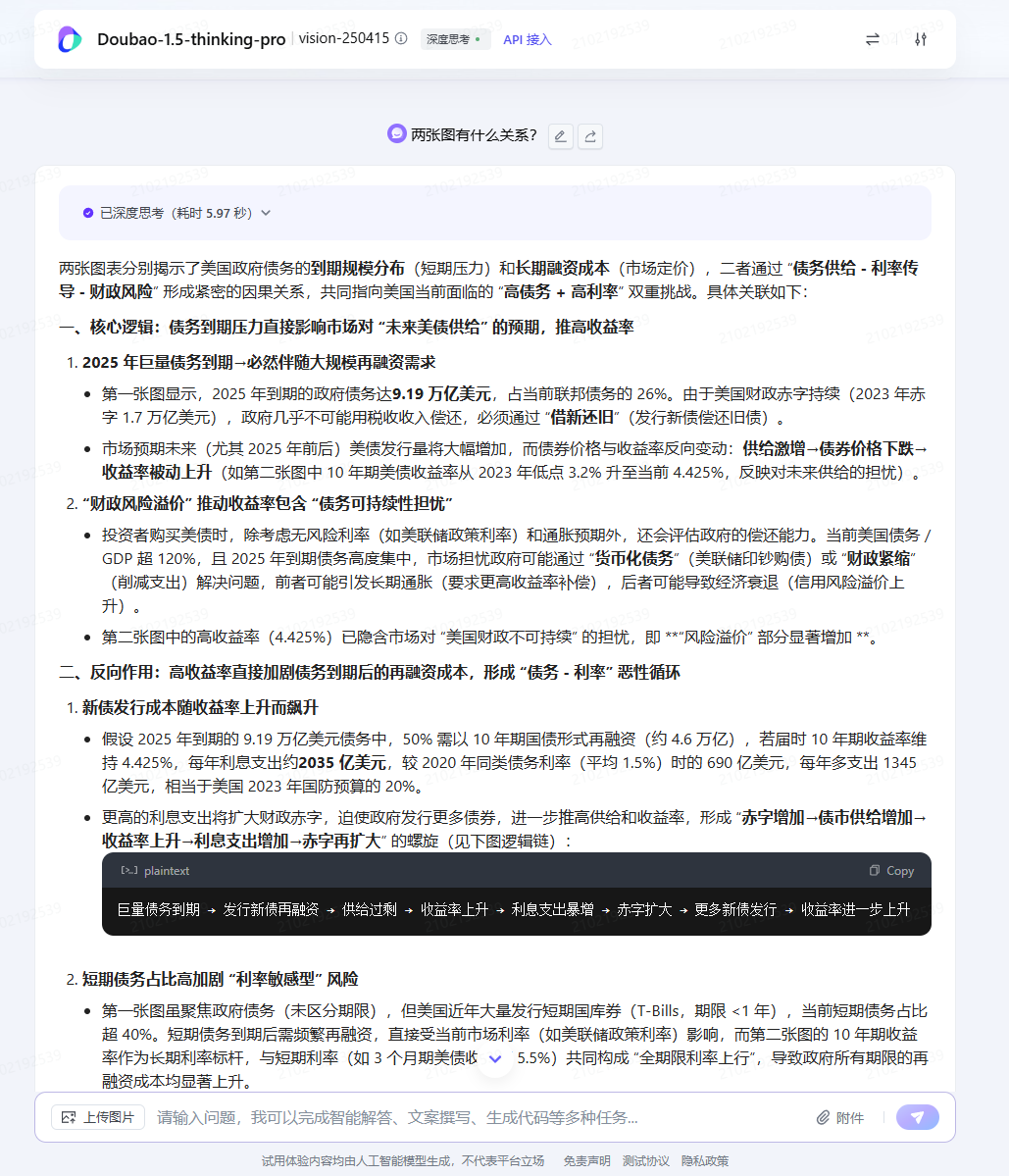Open the 测试协议 link
The height and width of the screenshot is (1176, 1009).
pos(646,1161)
